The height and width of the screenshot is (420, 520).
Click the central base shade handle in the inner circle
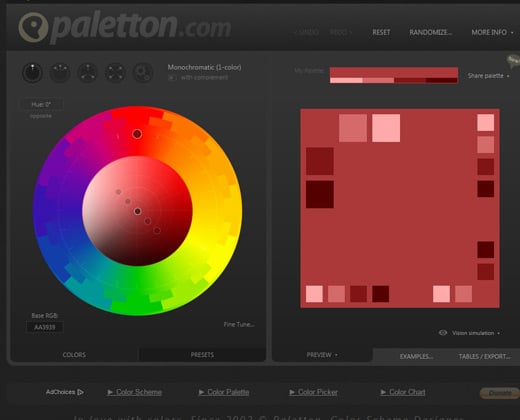(x=138, y=211)
